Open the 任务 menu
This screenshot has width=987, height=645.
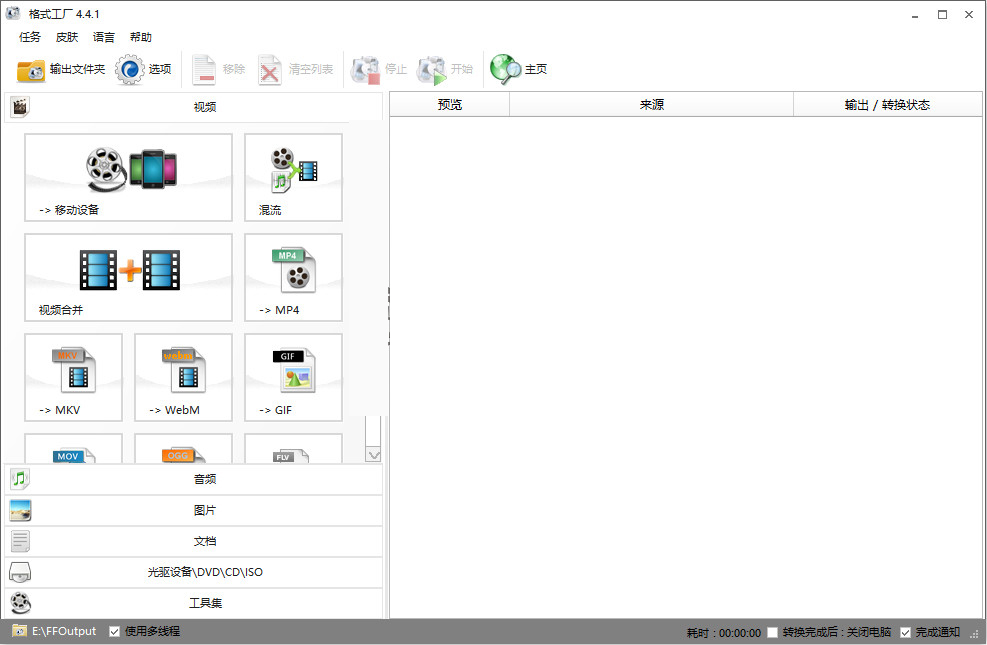pyautogui.click(x=29, y=37)
